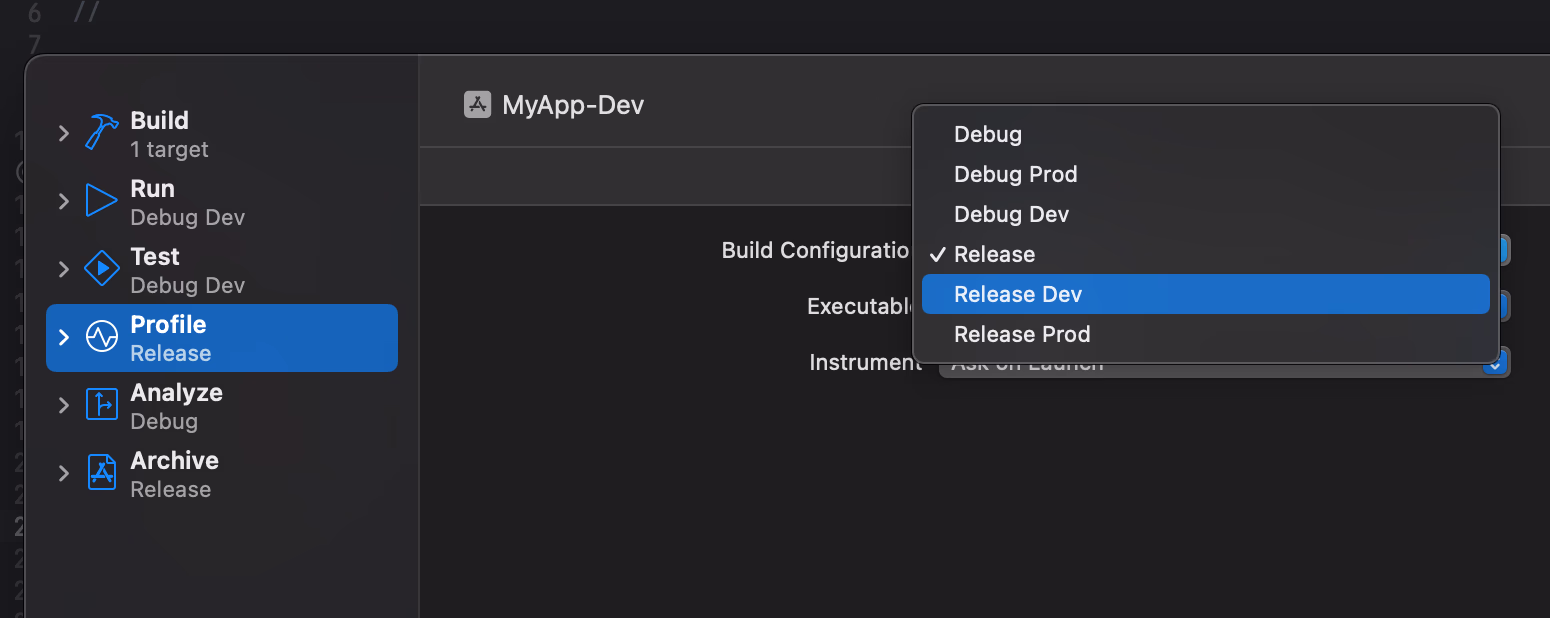Expand the Test action disclosure chevron

[x=64, y=269]
